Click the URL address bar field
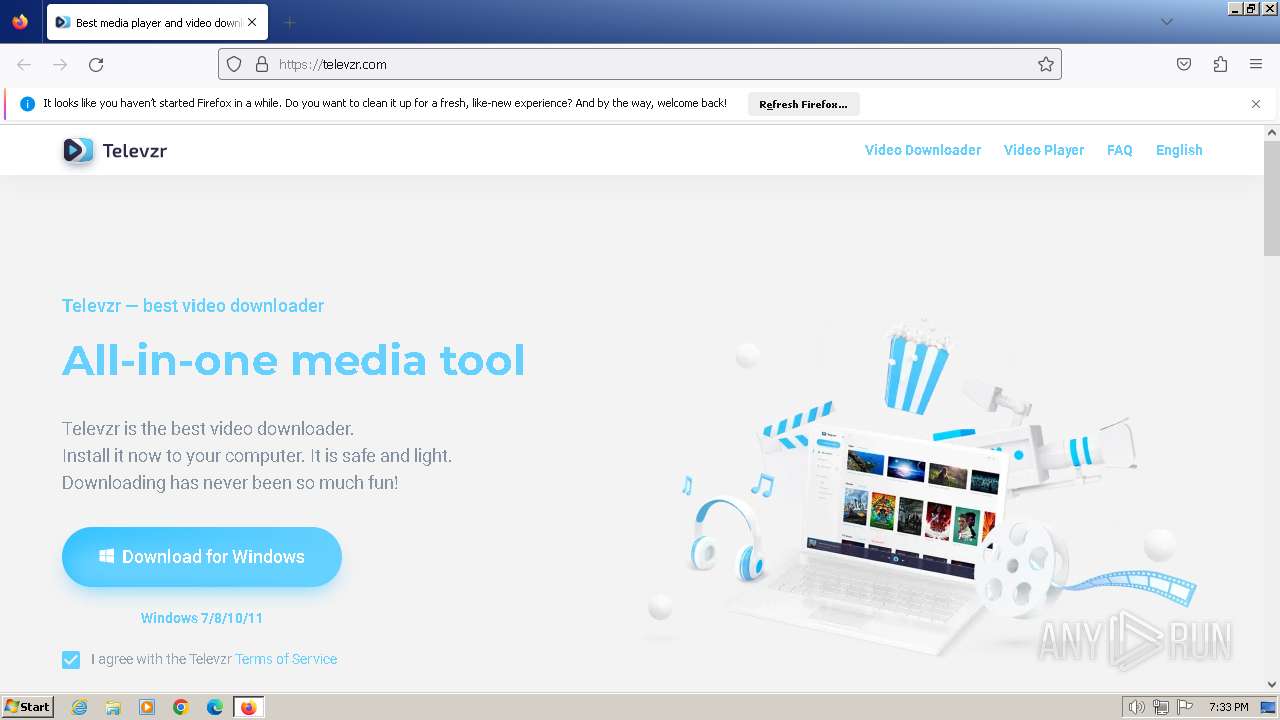 pyautogui.click(x=640, y=64)
